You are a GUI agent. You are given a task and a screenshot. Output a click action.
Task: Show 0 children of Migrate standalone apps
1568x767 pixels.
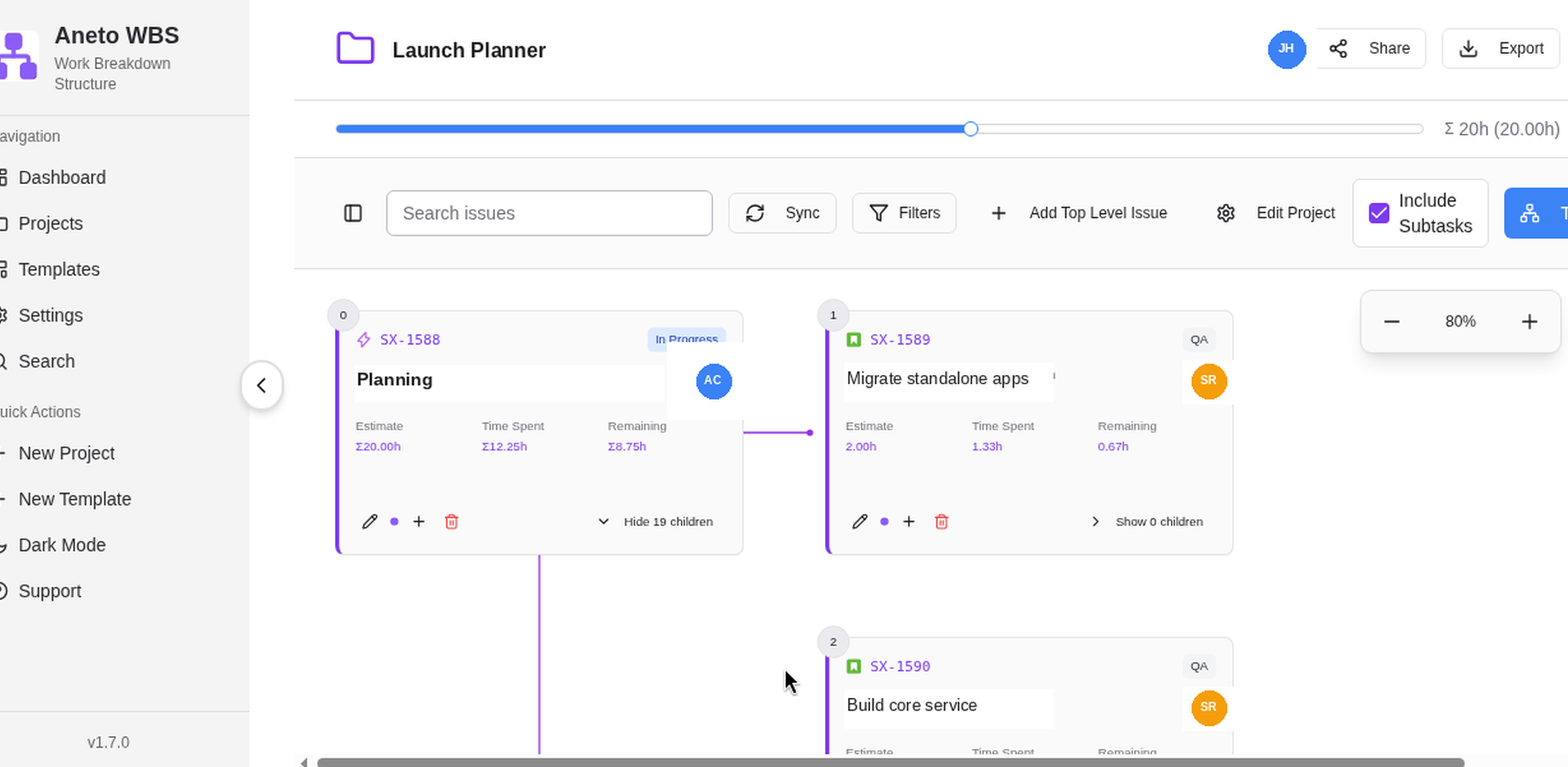coord(1147,522)
